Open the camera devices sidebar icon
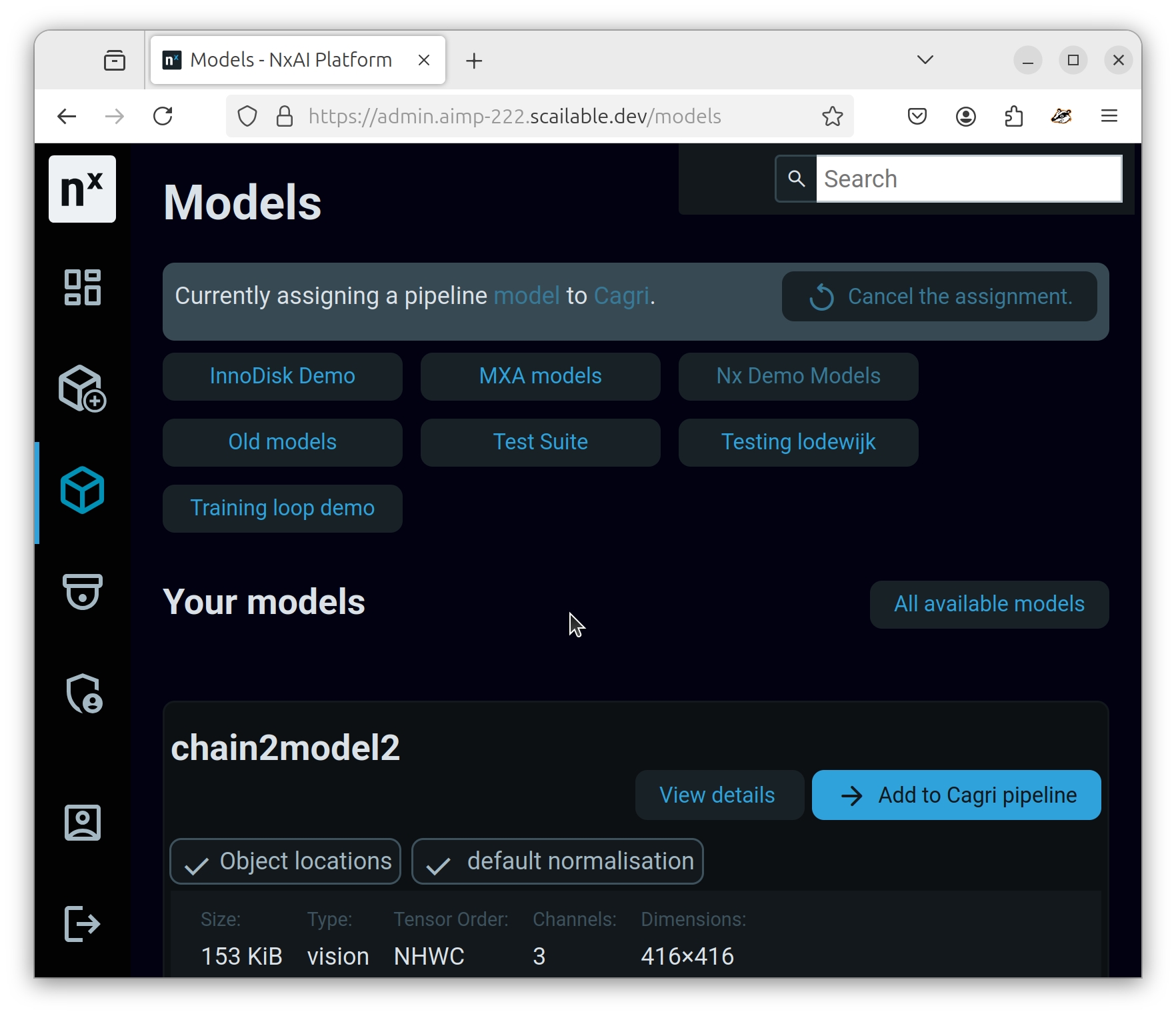Screen dimensions: 1176x1016 coord(82,591)
